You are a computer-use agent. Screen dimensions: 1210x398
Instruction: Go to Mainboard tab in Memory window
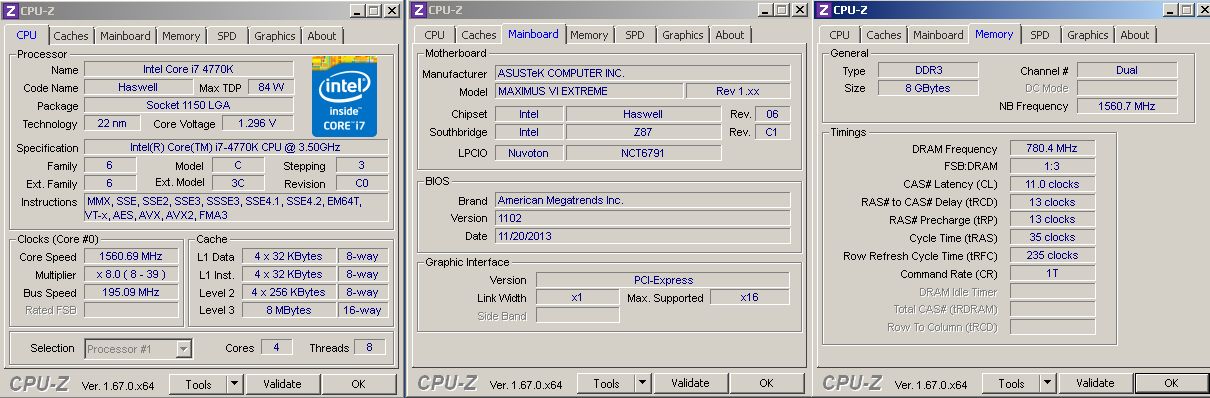tap(938, 35)
